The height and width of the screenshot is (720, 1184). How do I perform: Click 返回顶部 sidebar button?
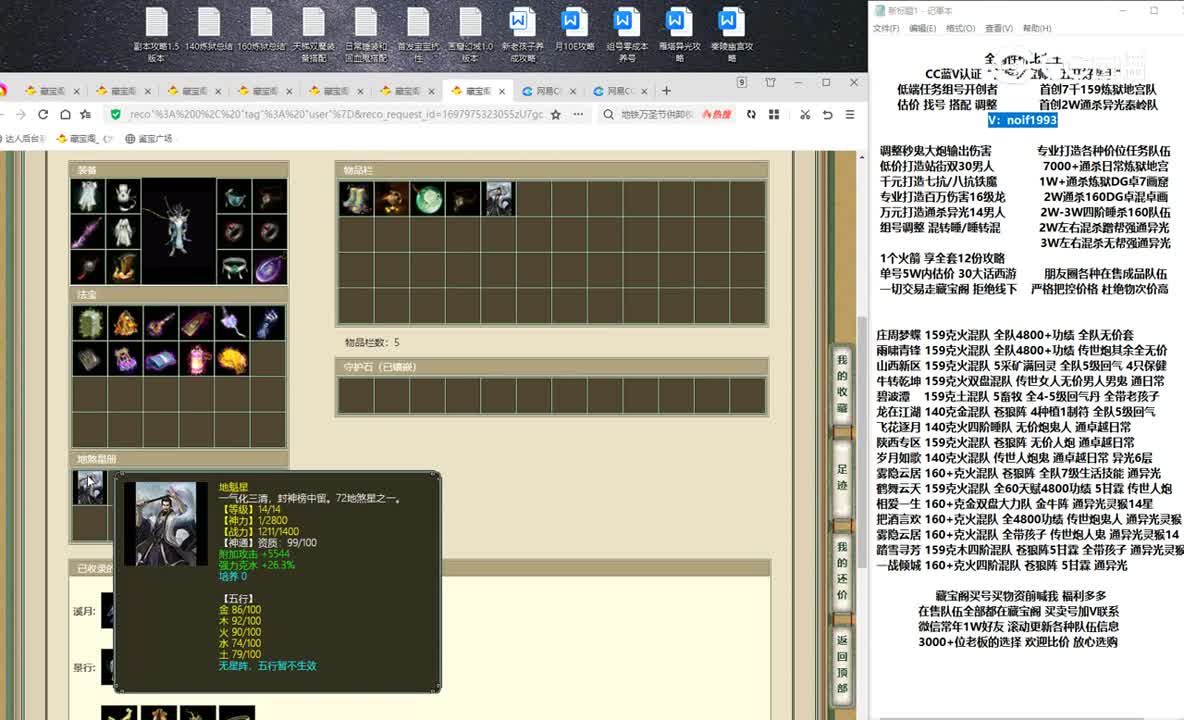(x=842, y=665)
